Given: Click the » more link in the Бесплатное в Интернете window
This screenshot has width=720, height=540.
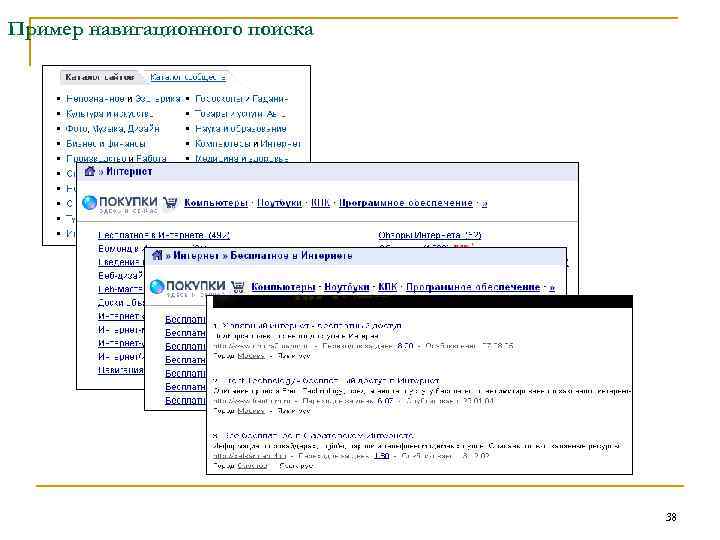Looking at the screenshot, I should (x=552, y=287).
